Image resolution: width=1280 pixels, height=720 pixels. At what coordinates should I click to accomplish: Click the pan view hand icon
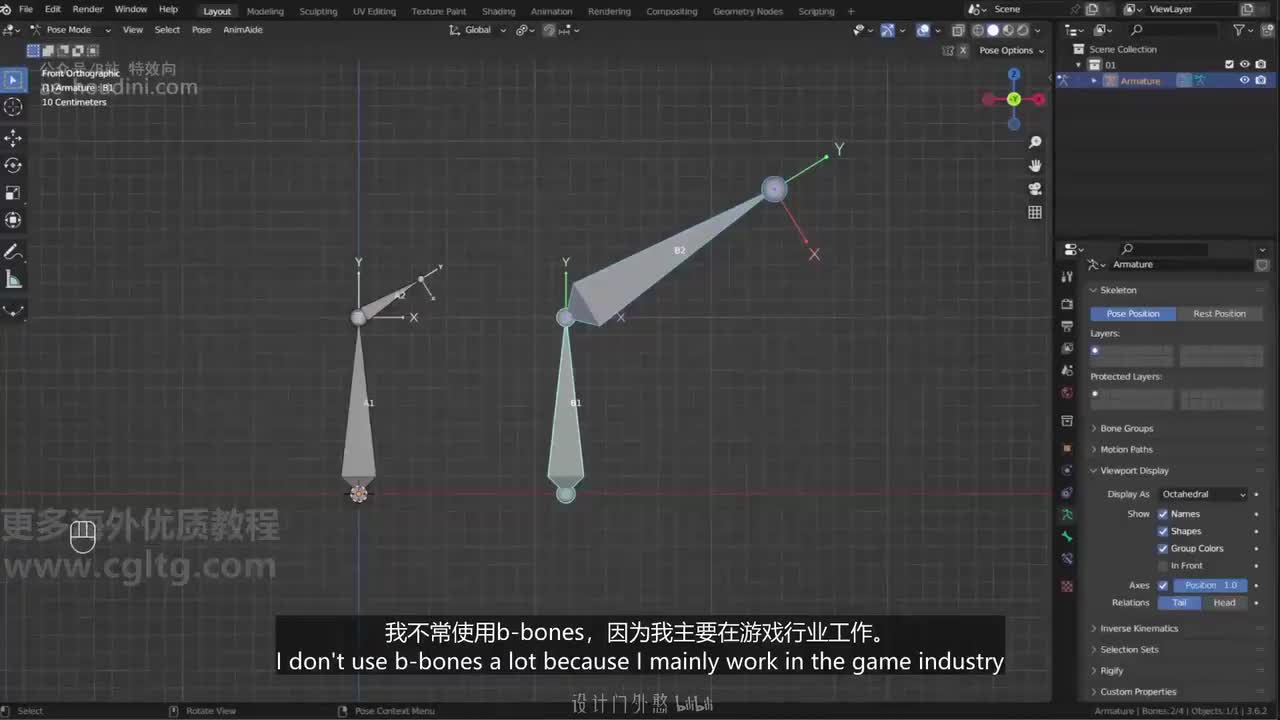point(1035,165)
